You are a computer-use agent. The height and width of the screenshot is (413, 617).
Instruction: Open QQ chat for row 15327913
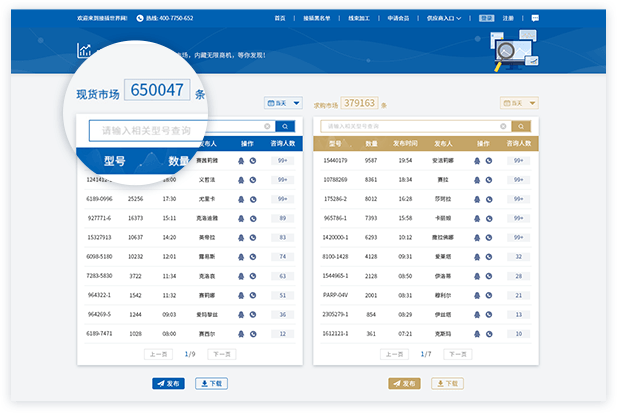pos(241,238)
